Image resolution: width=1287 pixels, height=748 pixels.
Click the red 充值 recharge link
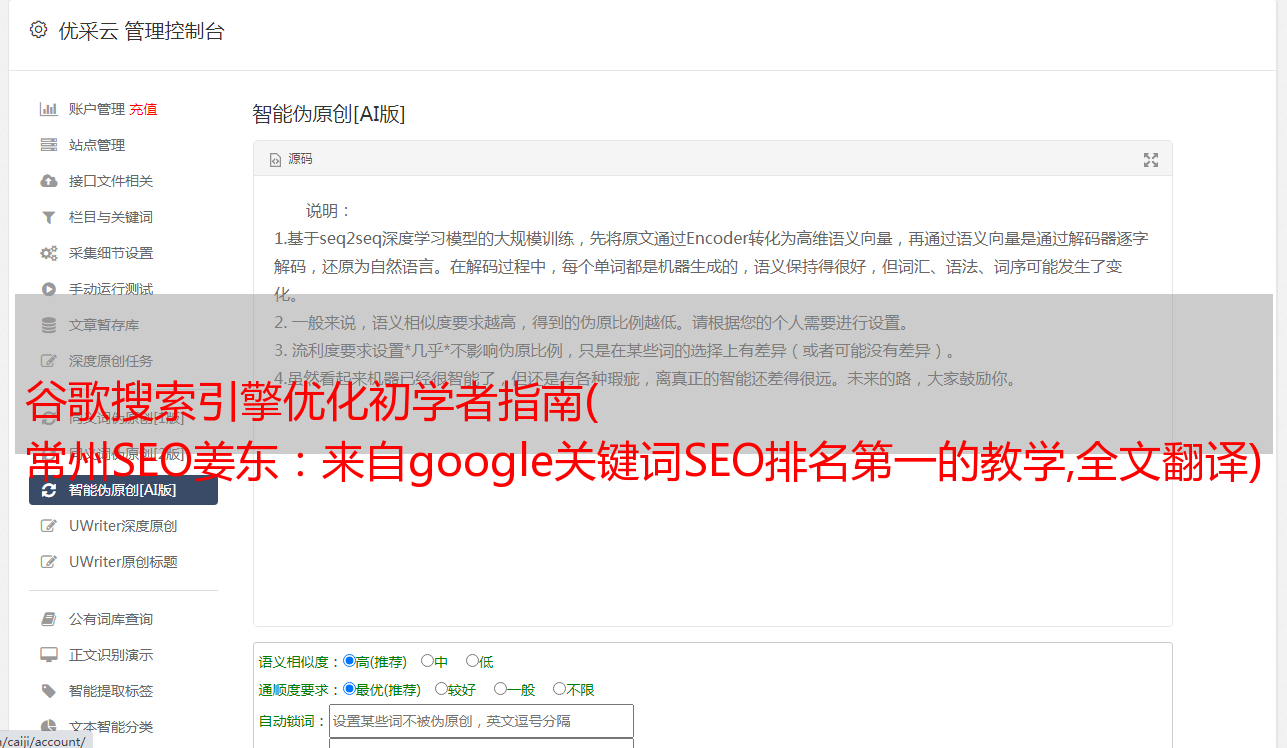(x=143, y=109)
